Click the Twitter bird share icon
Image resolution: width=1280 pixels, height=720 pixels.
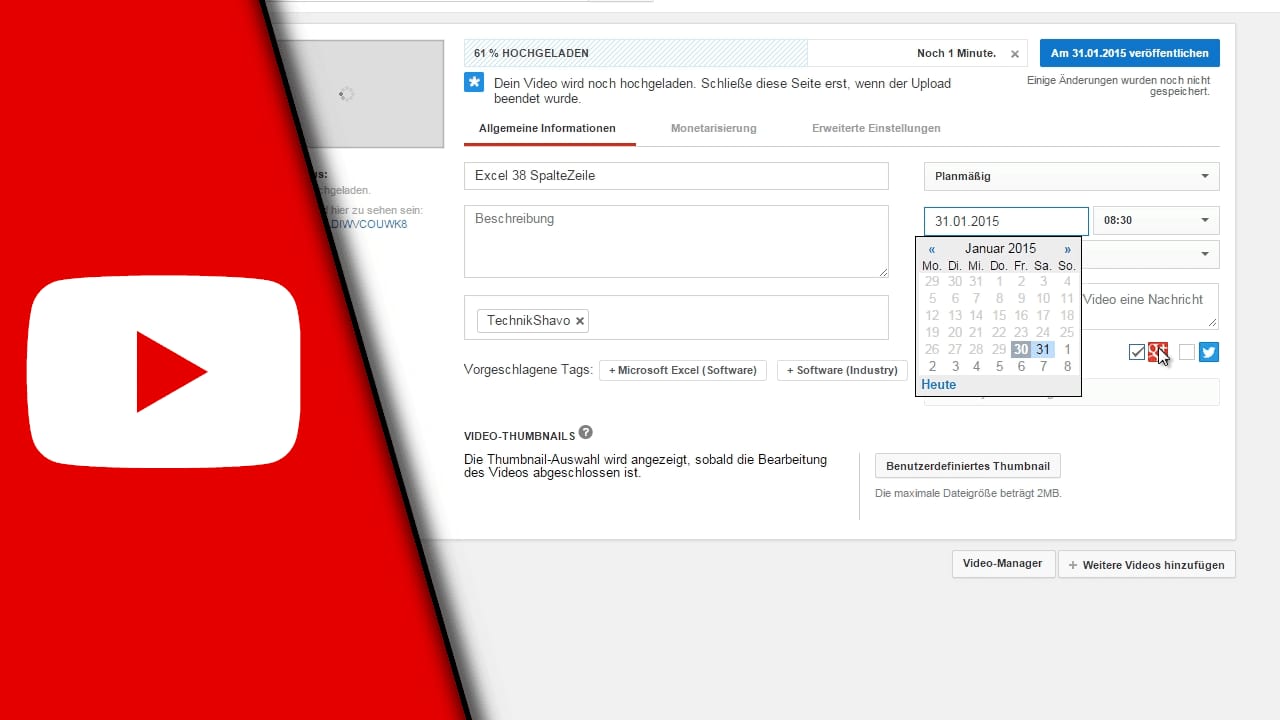tap(1209, 352)
